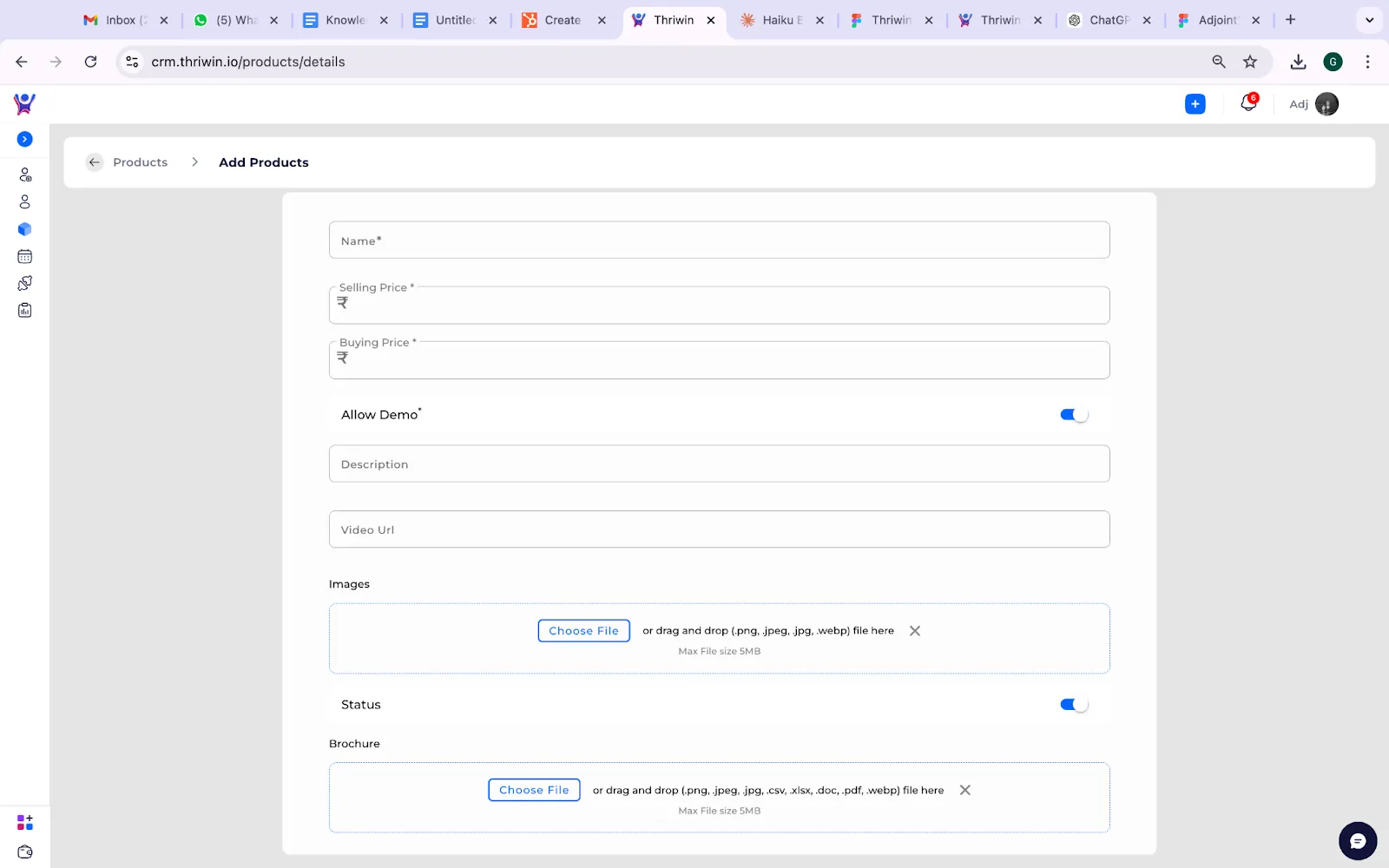
Task: Expand the sidebar with blue arrow
Action: click(25, 139)
